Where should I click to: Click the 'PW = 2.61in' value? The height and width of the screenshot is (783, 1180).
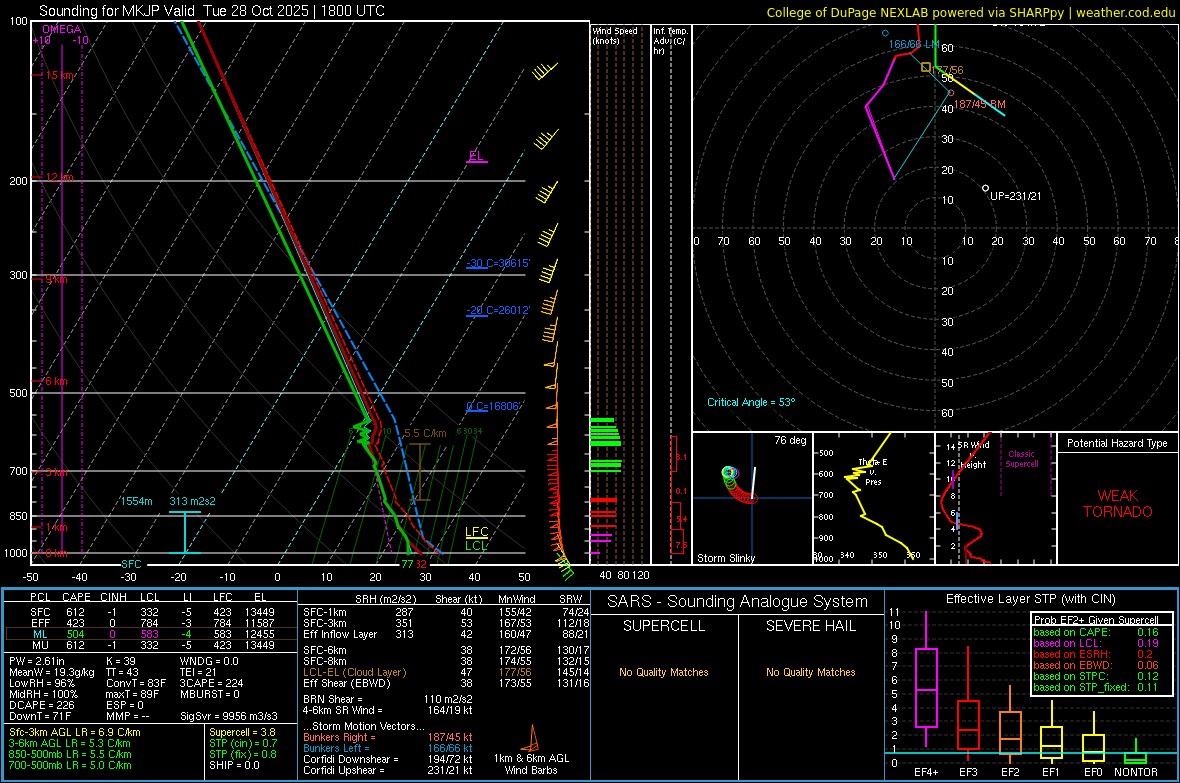[x=37, y=661]
